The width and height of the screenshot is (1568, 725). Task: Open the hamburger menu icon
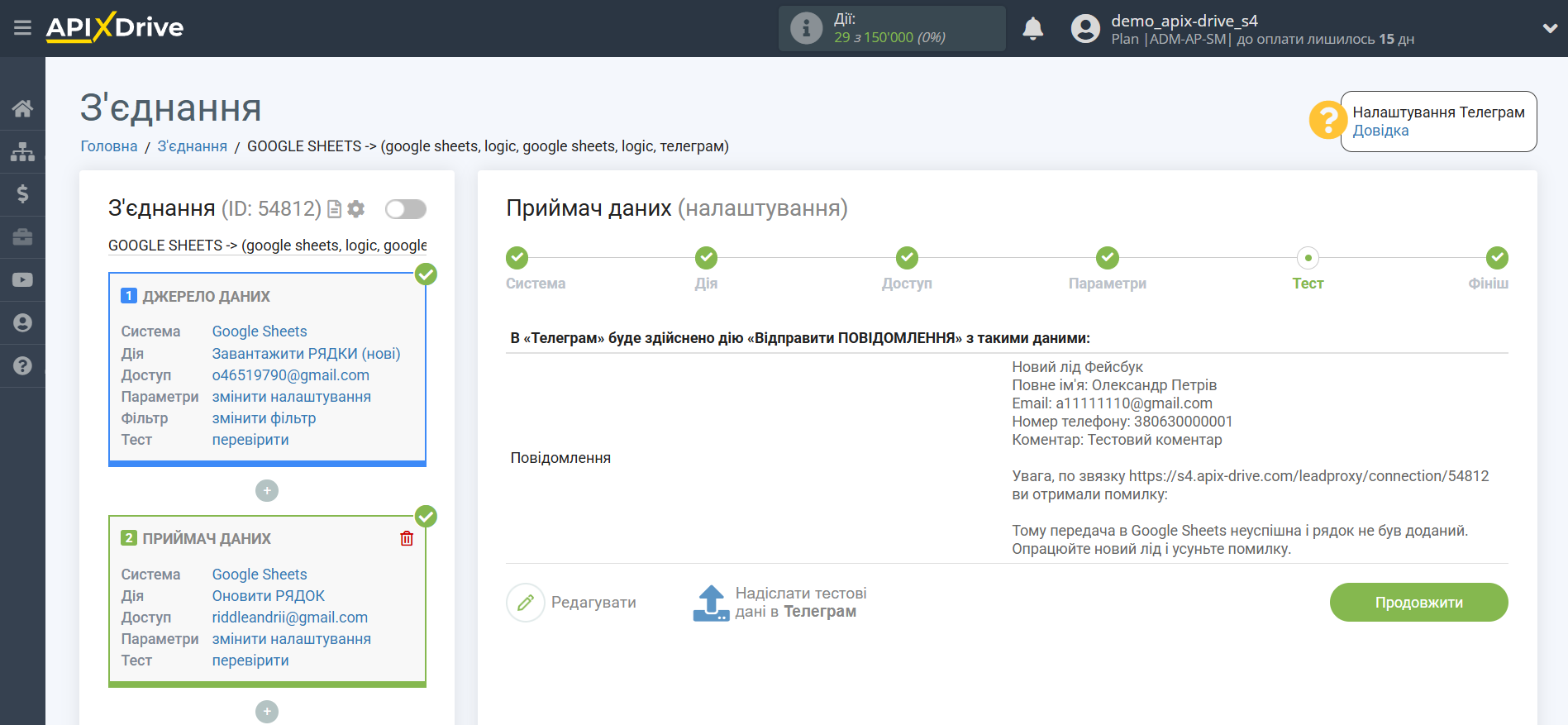point(22,28)
